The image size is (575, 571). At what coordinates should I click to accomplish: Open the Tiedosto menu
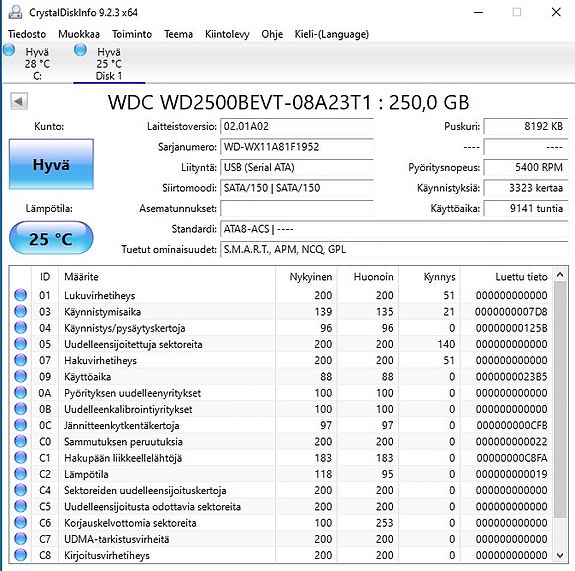tap(27, 34)
